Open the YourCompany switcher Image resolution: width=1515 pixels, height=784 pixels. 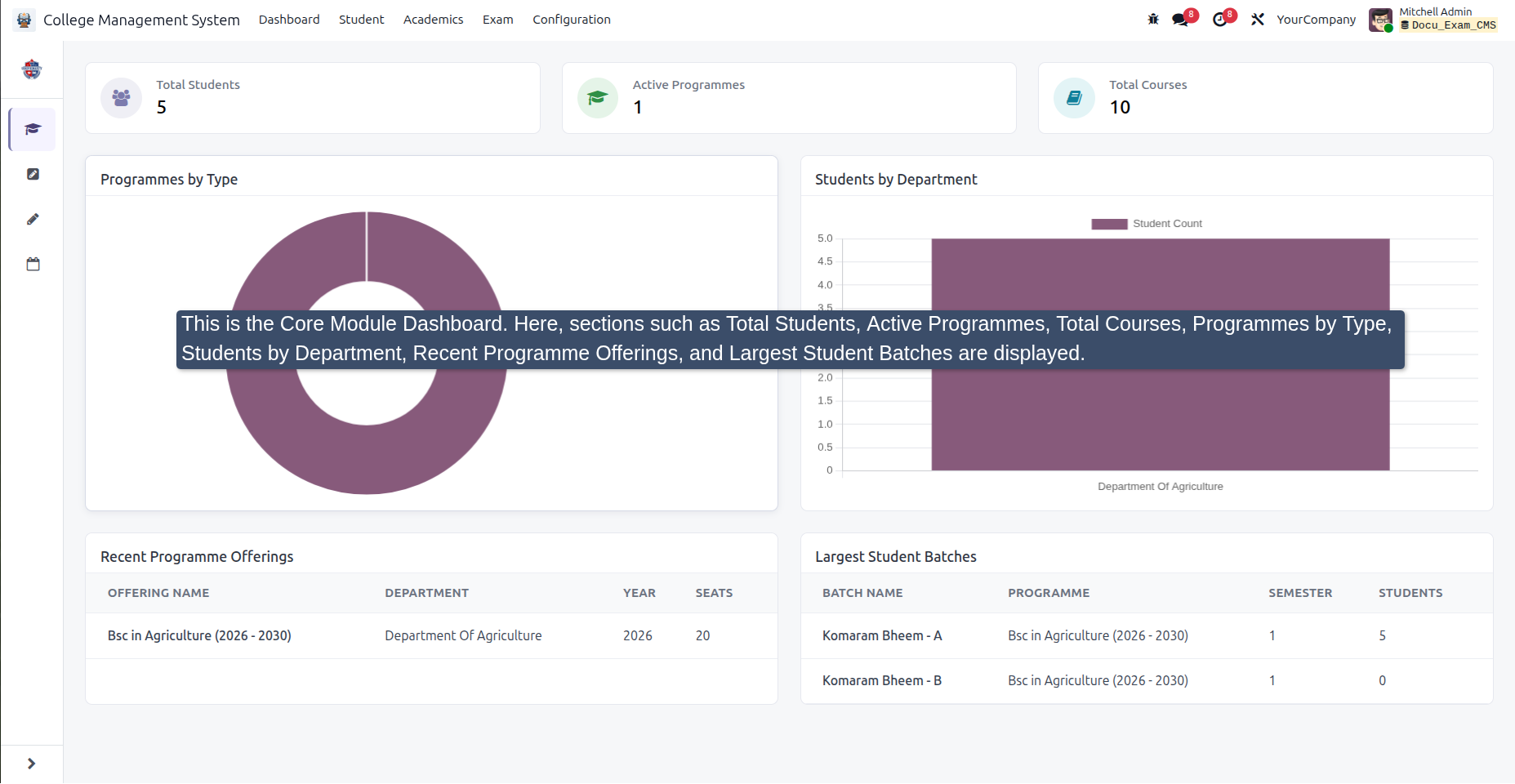(1316, 19)
